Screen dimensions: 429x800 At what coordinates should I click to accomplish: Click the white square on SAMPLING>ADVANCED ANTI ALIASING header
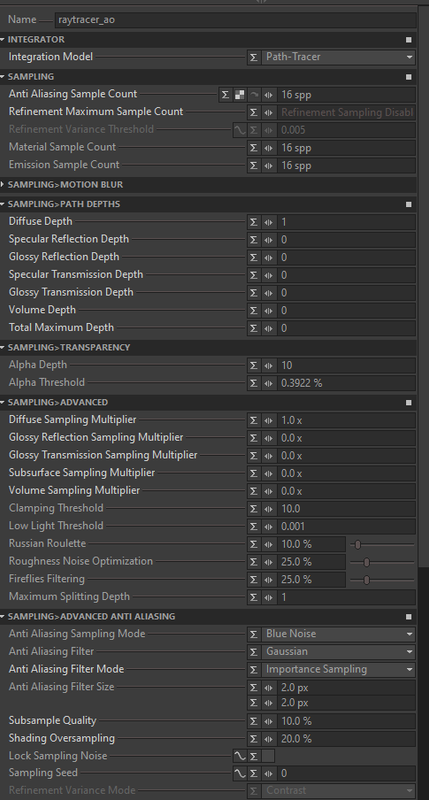click(x=409, y=617)
